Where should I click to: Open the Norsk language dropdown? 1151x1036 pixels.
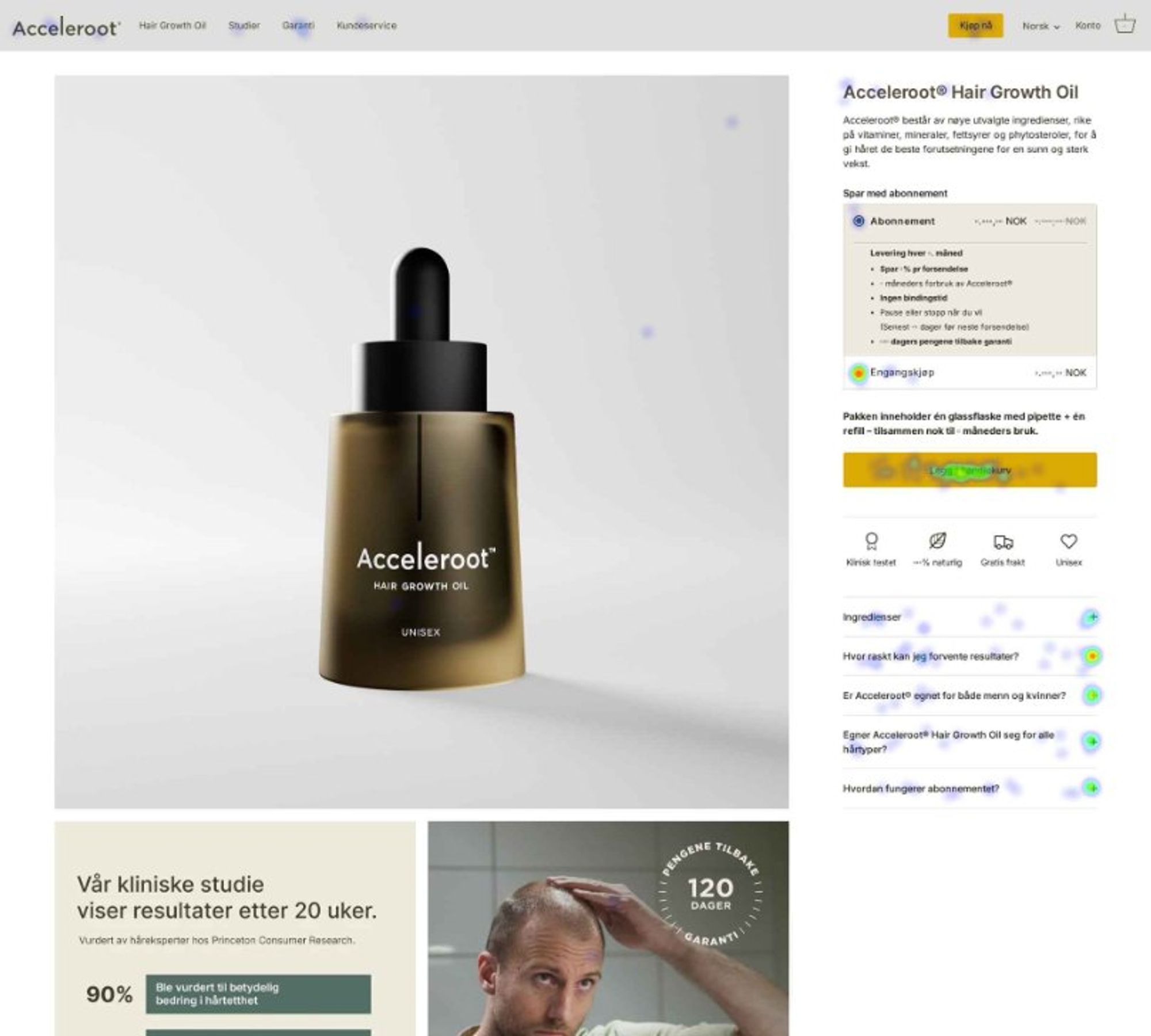pyautogui.click(x=1041, y=26)
